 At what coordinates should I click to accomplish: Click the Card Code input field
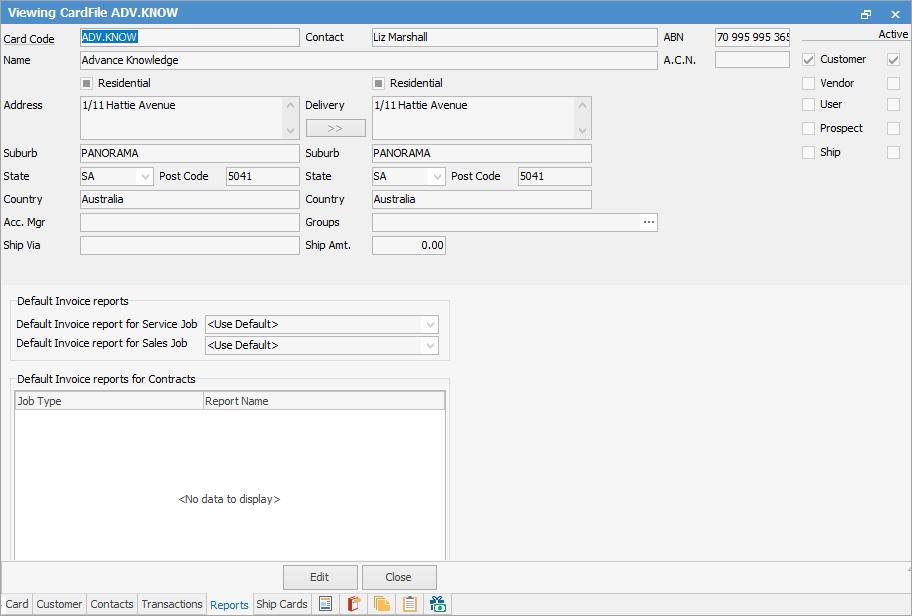pyautogui.click(x=189, y=37)
